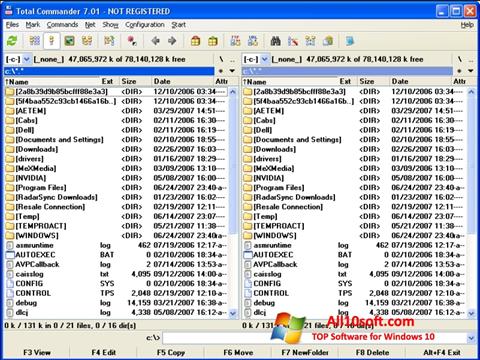Click the Alt+F4 Exit button
The image size is (480, 360).
point(441,353)
